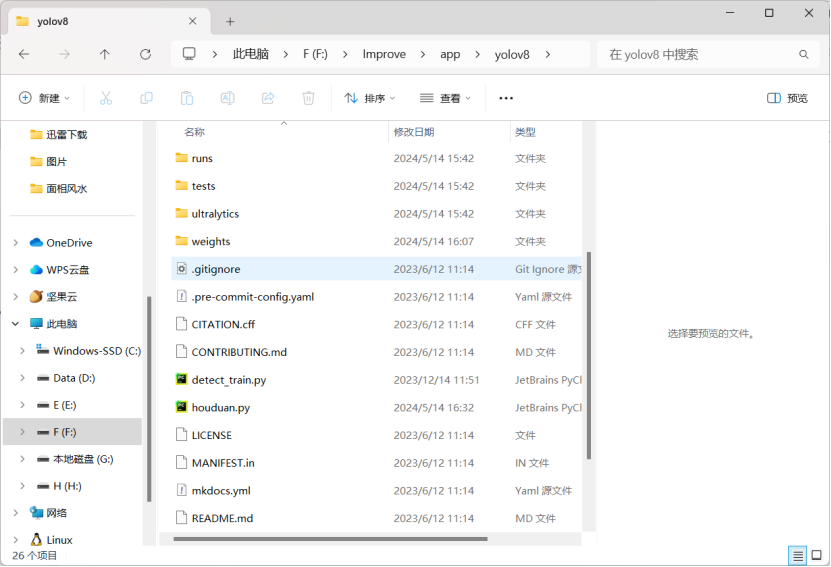The image size is (831, 567).
Task: Click the cut scissors icon
Action: (x=106, y=98)
